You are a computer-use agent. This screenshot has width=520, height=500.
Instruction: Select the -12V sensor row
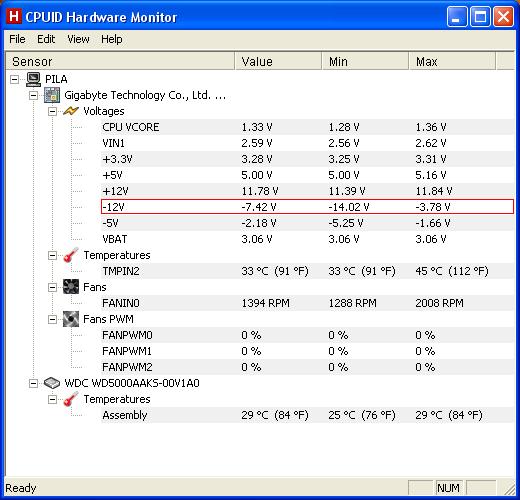tap(307, 207)
